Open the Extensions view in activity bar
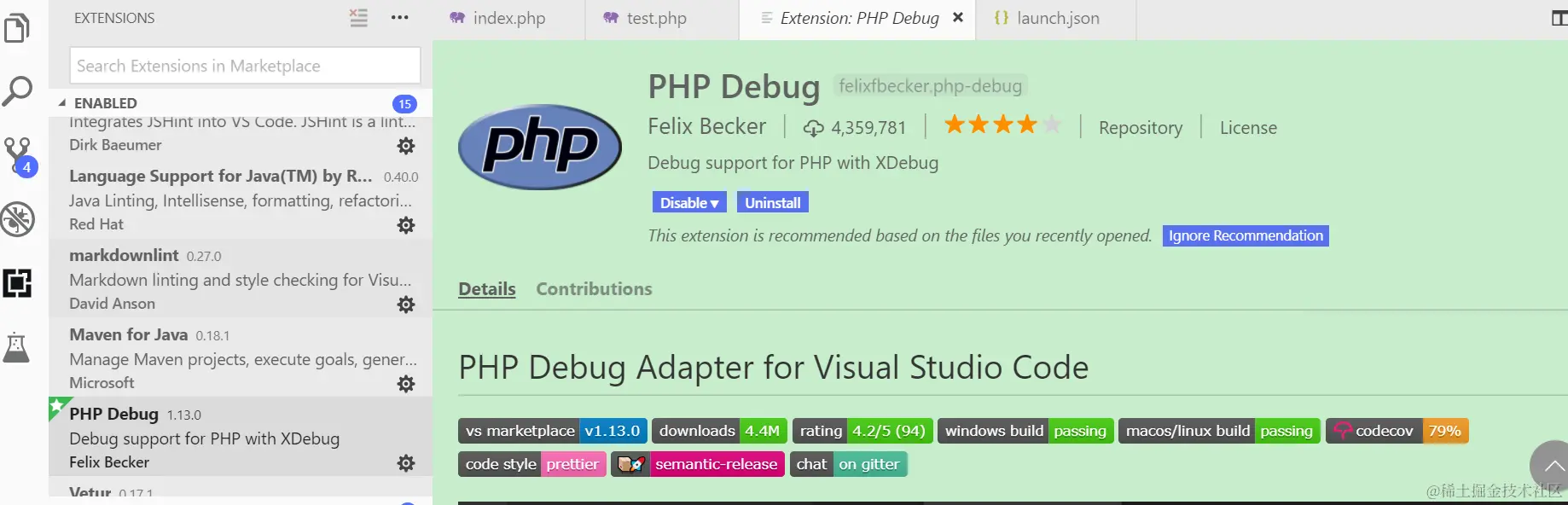The width and height of the screenshot is (1568, 505). coord(17,282)
